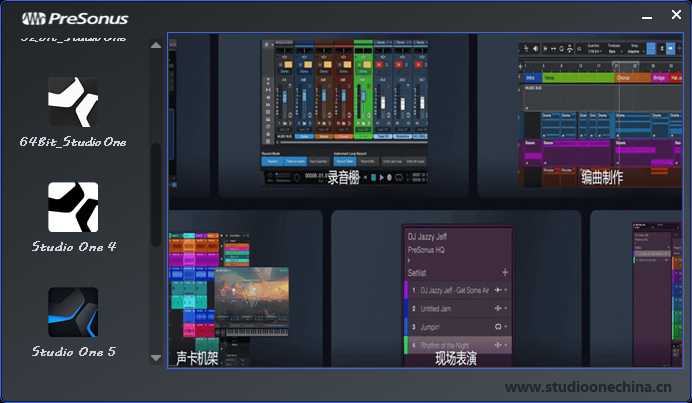The height and width of the screenshot is (403, 692).
Task: Select the 编曲制作 arrangement preview
Action: [x=601, y=115]
